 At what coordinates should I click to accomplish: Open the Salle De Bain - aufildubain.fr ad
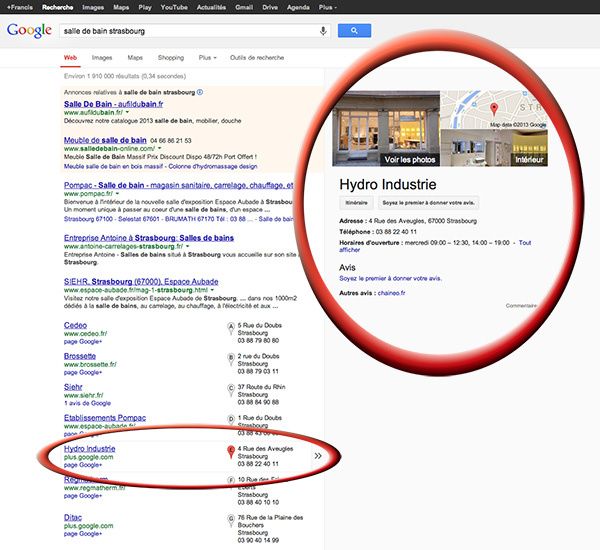pyautogui.click(x=114, y=104)
